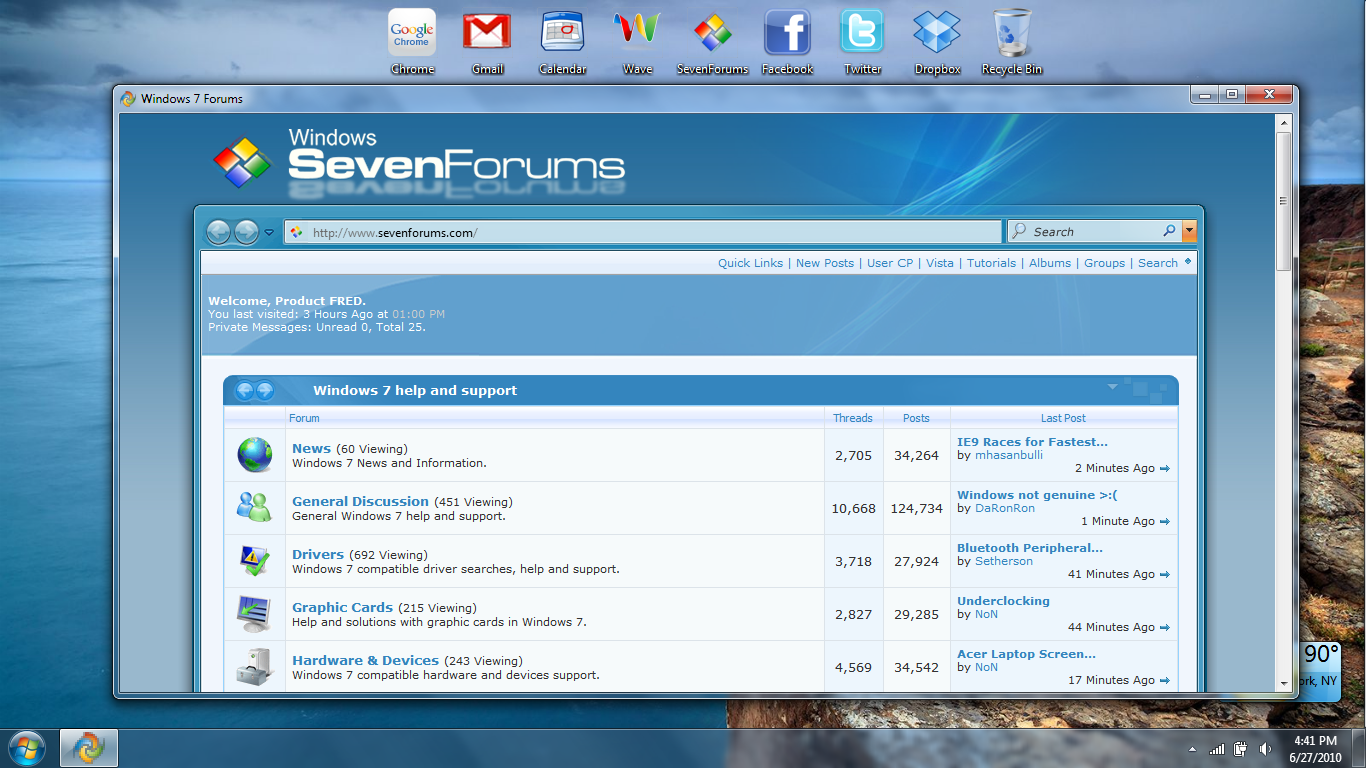Image resolution: width=1366 pixels, height=768 pixels.
Task: Click the themed browser forward arrow
Action: coord(246,232)
